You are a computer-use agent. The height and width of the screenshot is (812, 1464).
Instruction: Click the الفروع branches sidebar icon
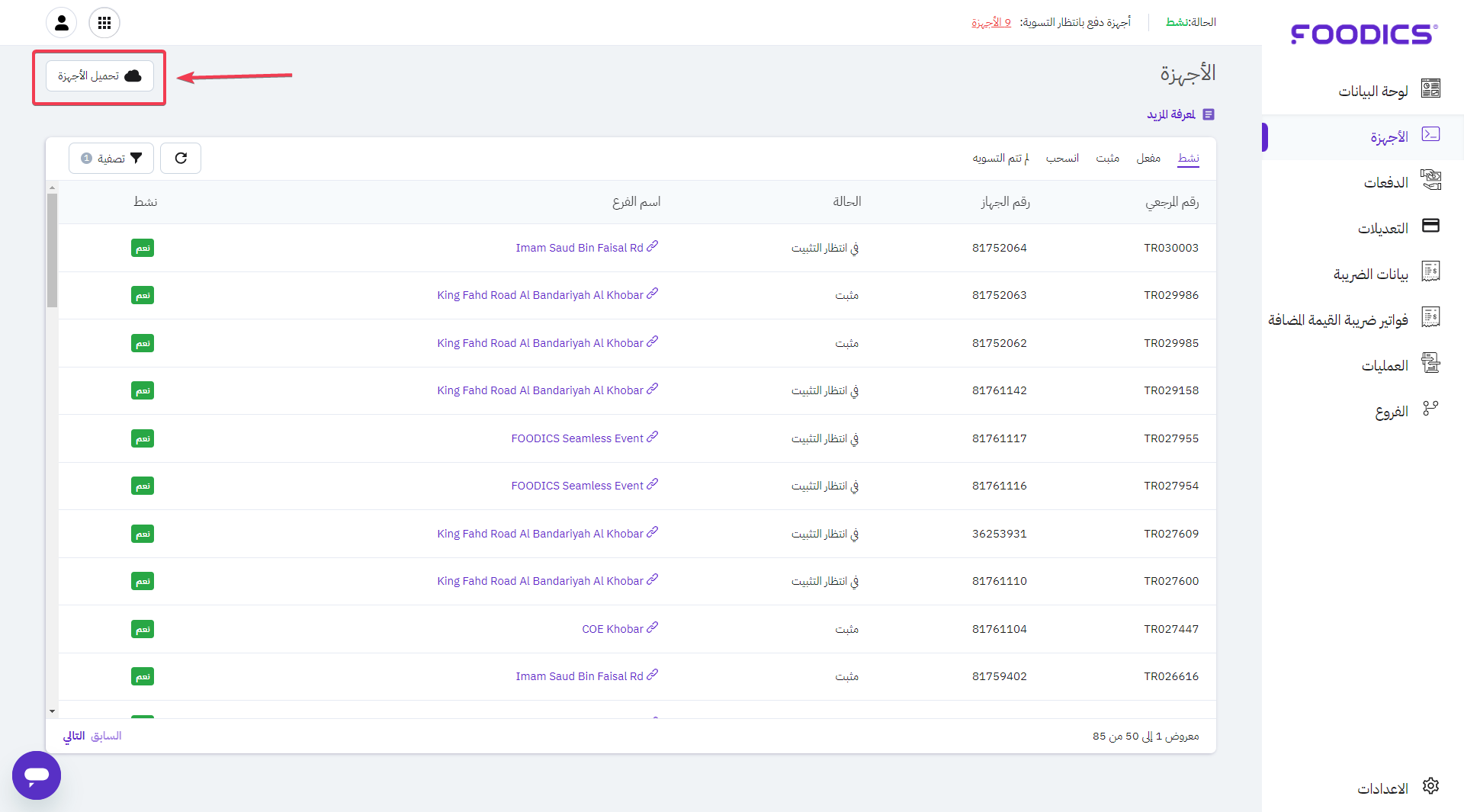pyautogui.click(x=1430, y=409)
